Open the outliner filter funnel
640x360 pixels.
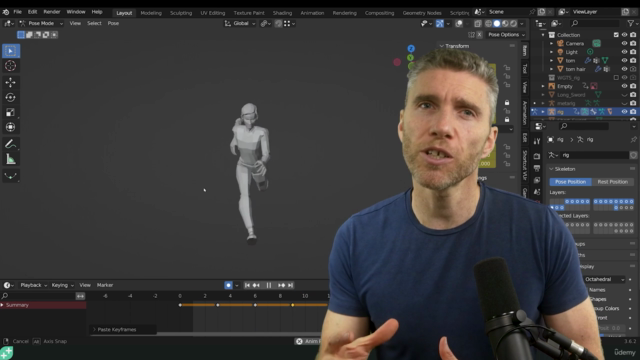click(x=631, y=24)
